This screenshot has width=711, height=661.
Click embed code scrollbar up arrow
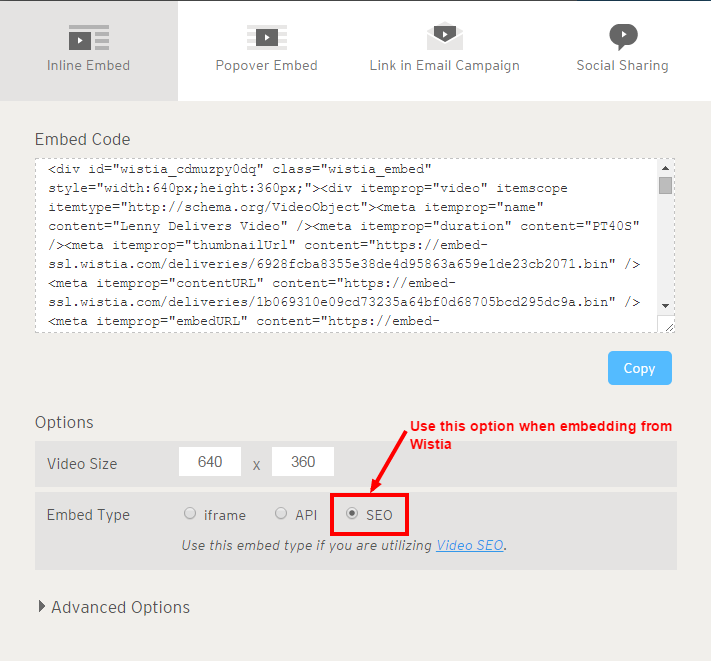666,168
